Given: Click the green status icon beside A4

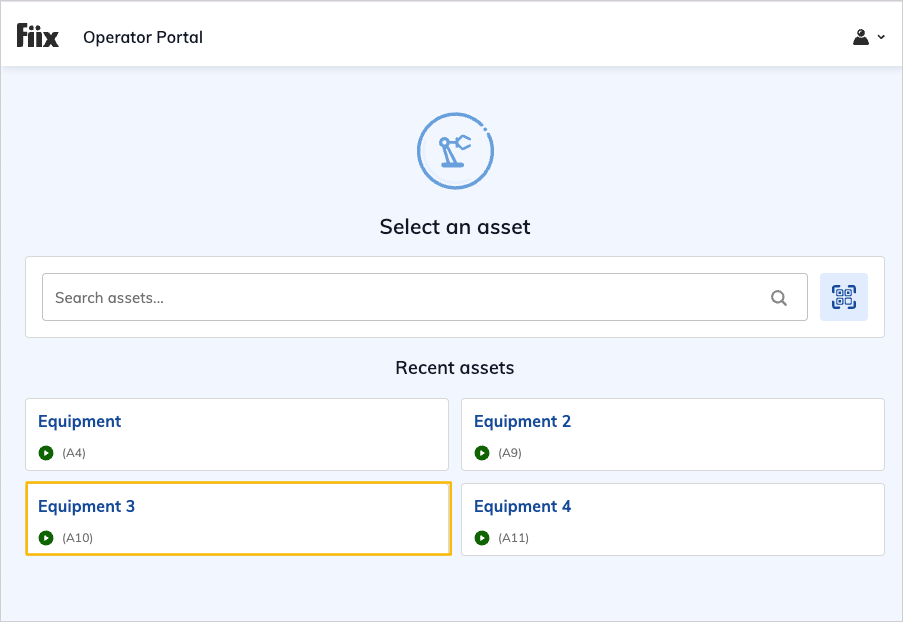Looking at the screenshot, I should pyautogui.click(x=45, y=453).
